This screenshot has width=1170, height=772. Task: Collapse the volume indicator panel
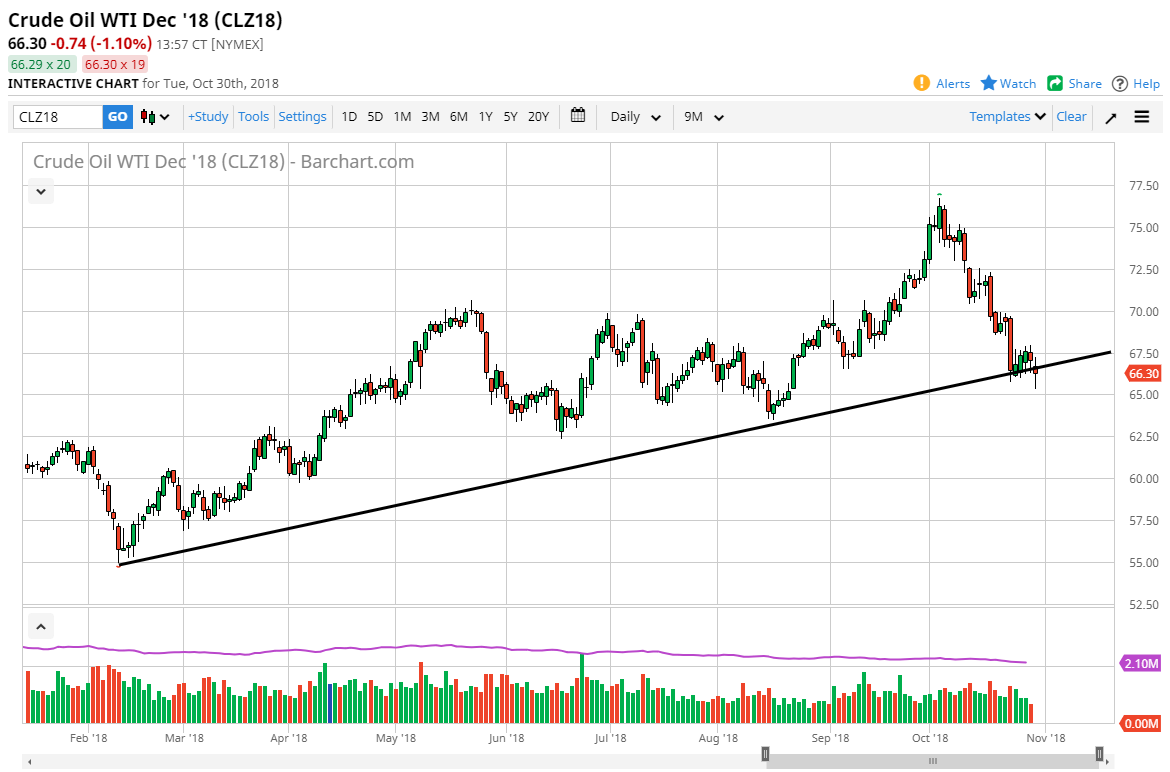coord(40,625)
